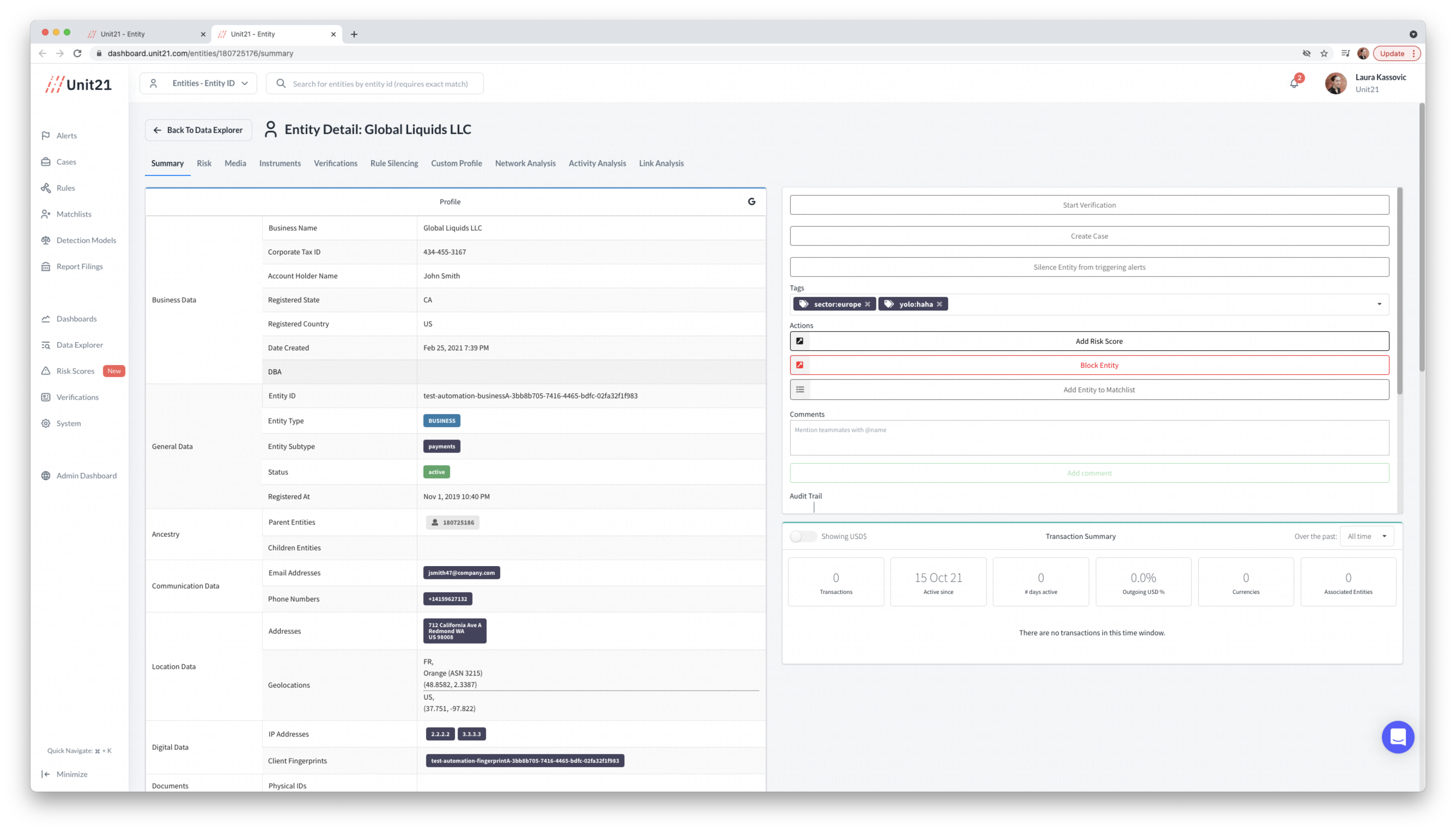
Task: Open the Rule Silencing tab
Action: [394, 163]
